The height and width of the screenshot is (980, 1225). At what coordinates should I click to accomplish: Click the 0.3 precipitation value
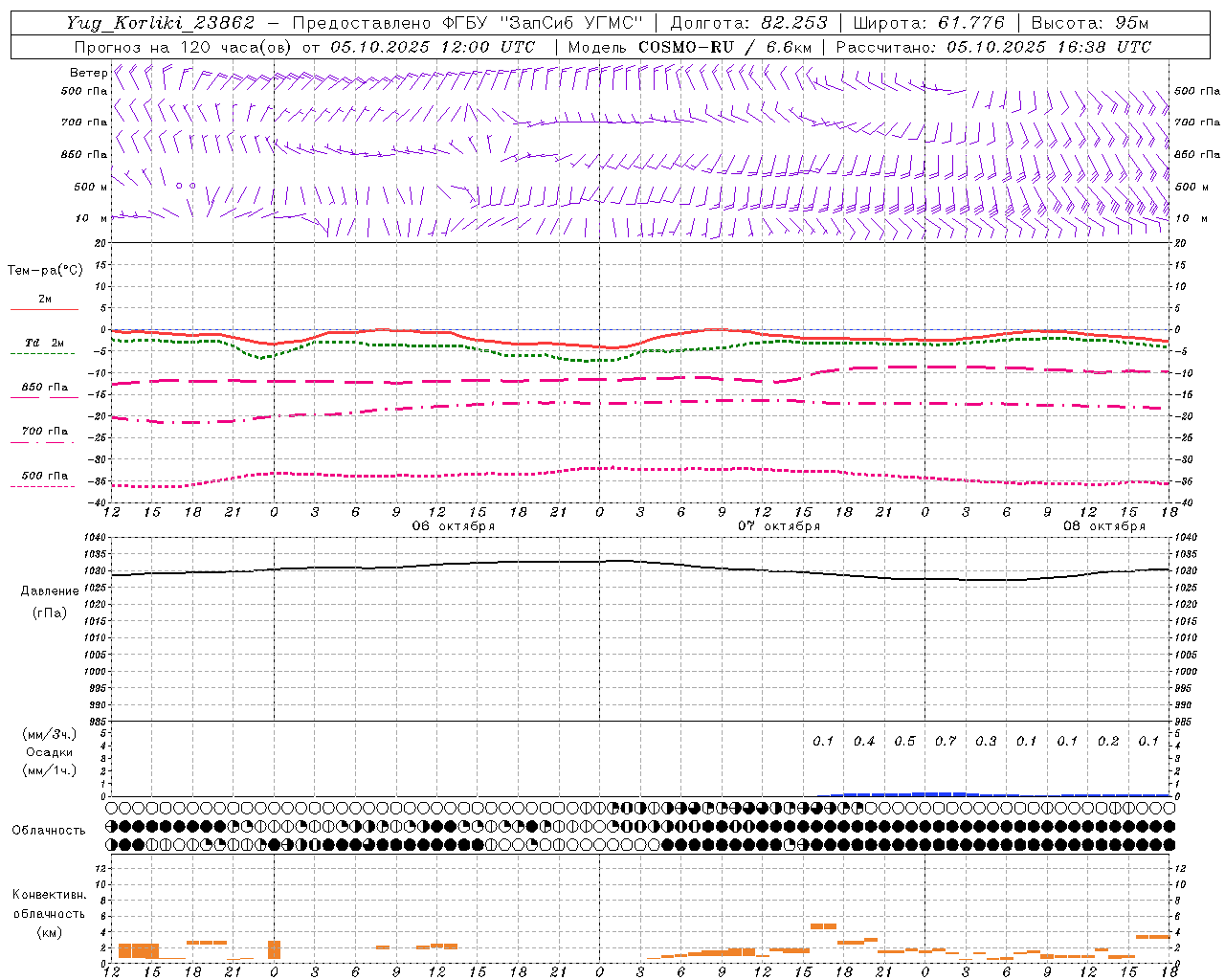click(986, 742)
